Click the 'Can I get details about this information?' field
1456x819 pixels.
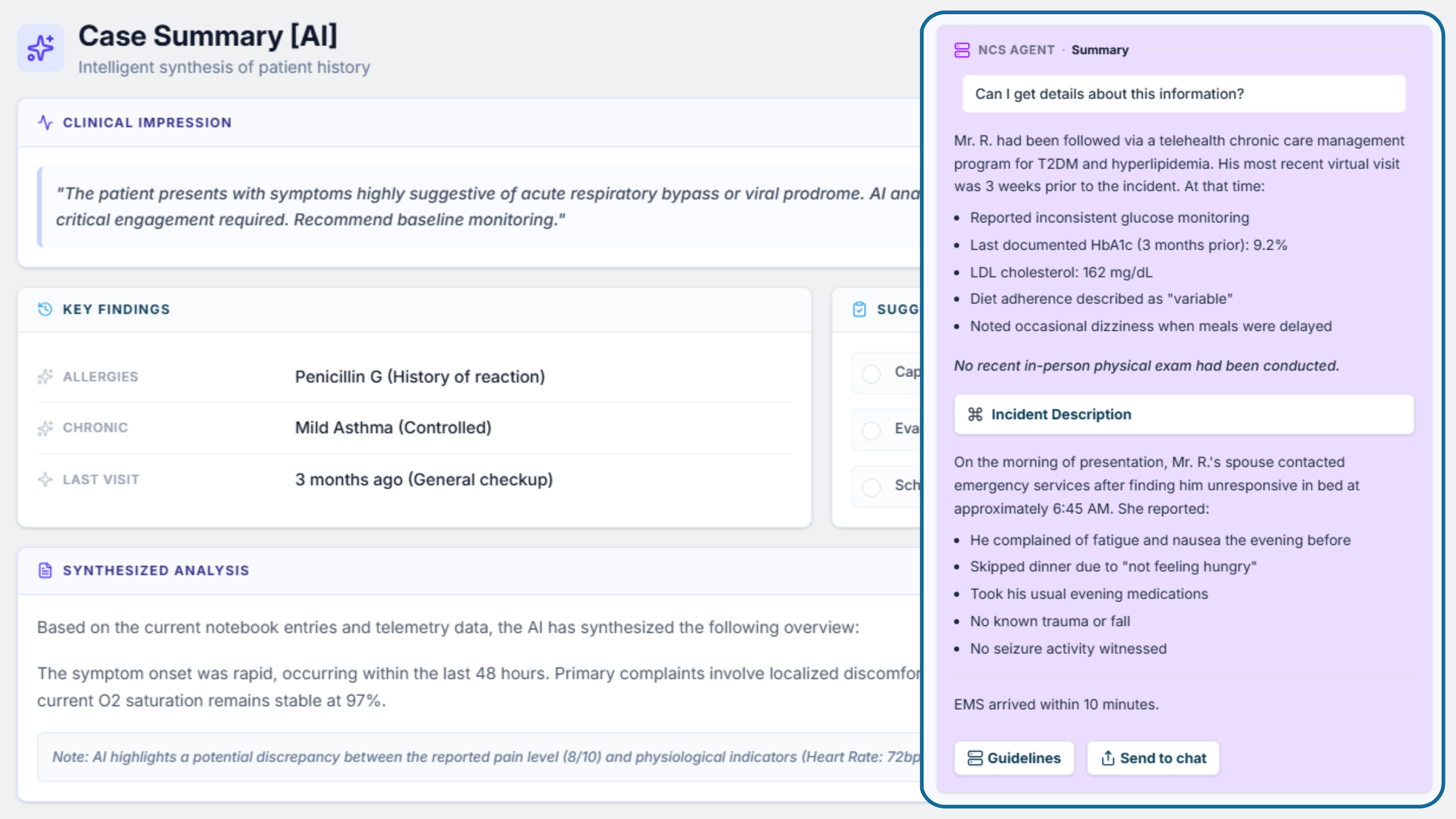pos(1184,94)
